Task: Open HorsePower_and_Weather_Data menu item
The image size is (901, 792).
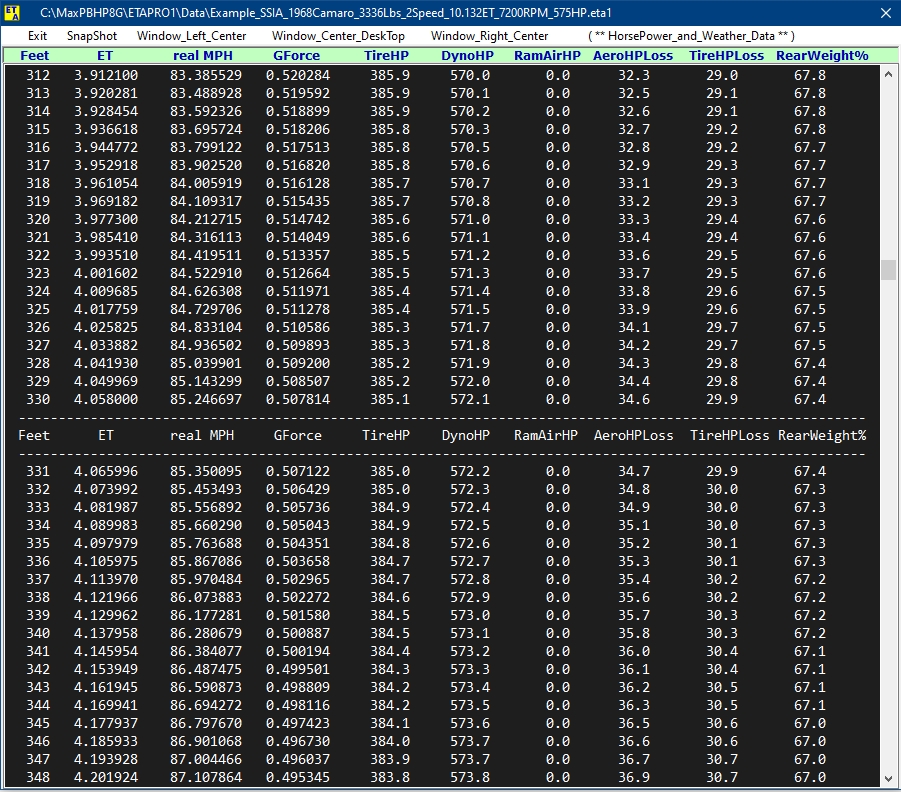Action: click(x=691, y=36)
